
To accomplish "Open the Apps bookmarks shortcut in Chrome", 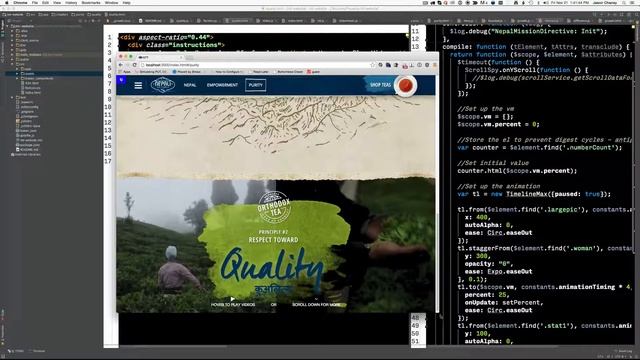I will point(125,72).
